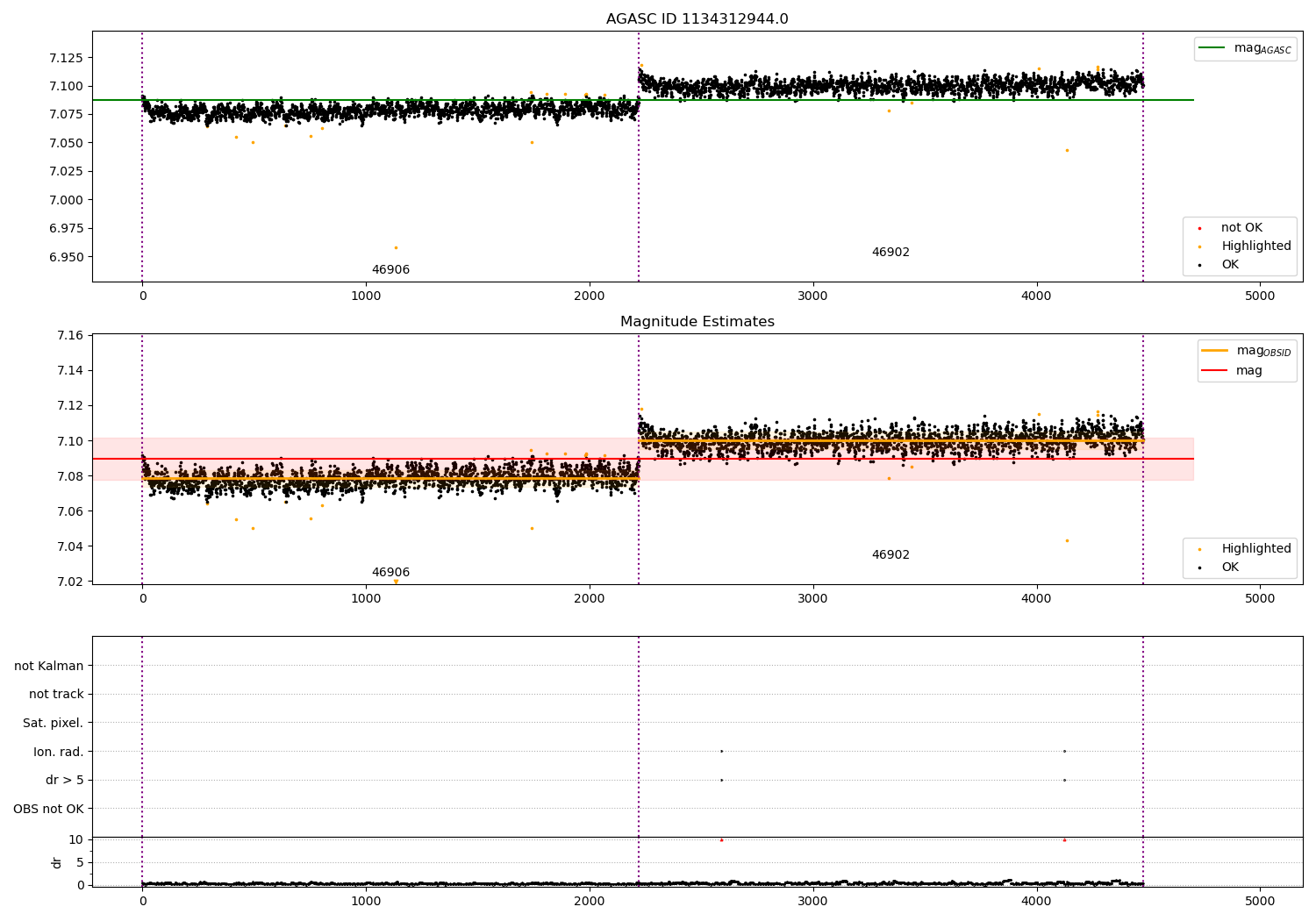The width and height of the screenshot is (1316, 921).
Task: Click obsid label 46906 in the Magnitude Estimates plot
Action: tap(390, 573)
